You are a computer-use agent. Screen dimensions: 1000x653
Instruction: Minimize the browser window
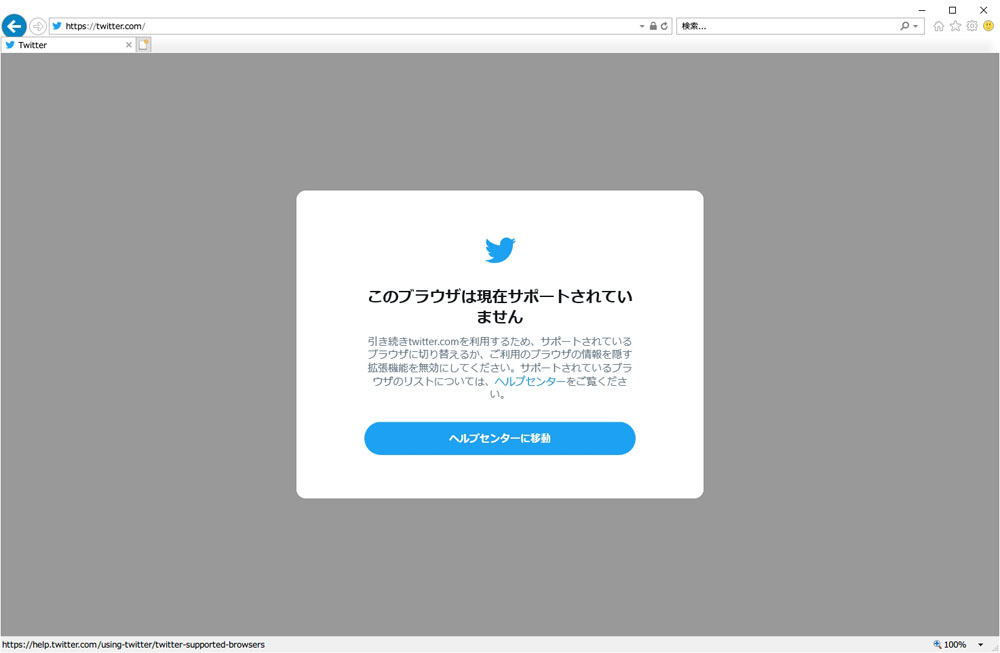pyautogui.click(x=922, y=10)
